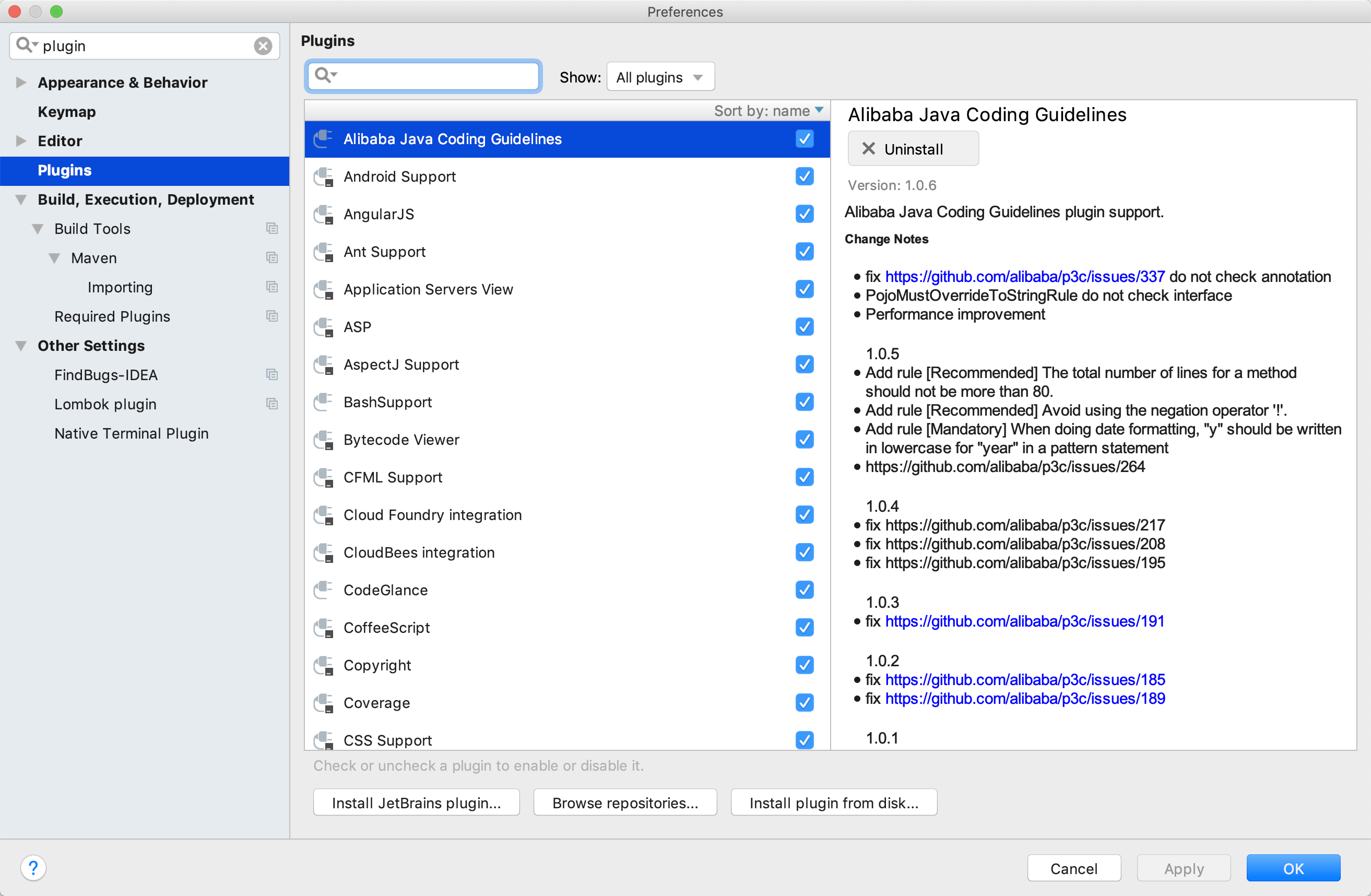The width and height of the screenshot is (1371, 896).
Task: Toggle the Ant Support checkbox
Action: [x=805, y=252]
